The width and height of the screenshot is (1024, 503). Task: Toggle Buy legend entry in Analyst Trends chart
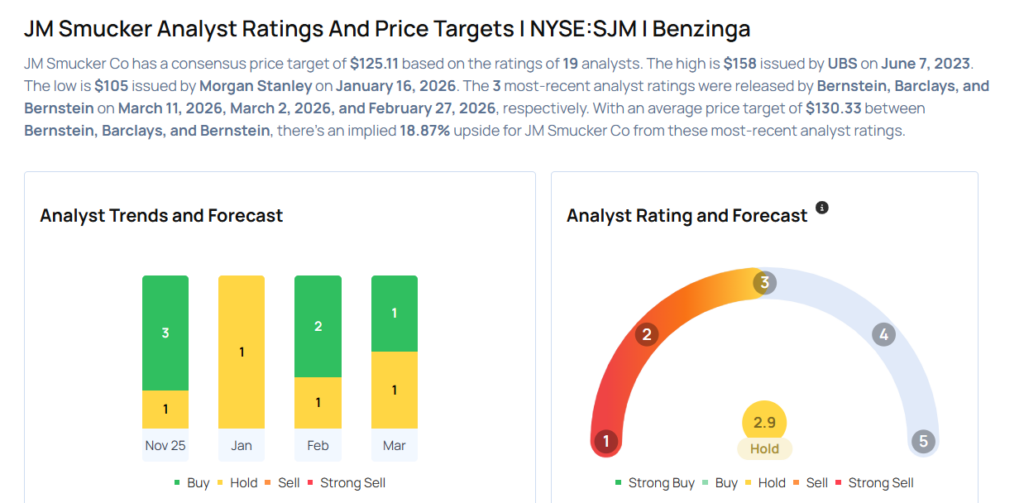(191, 483)
